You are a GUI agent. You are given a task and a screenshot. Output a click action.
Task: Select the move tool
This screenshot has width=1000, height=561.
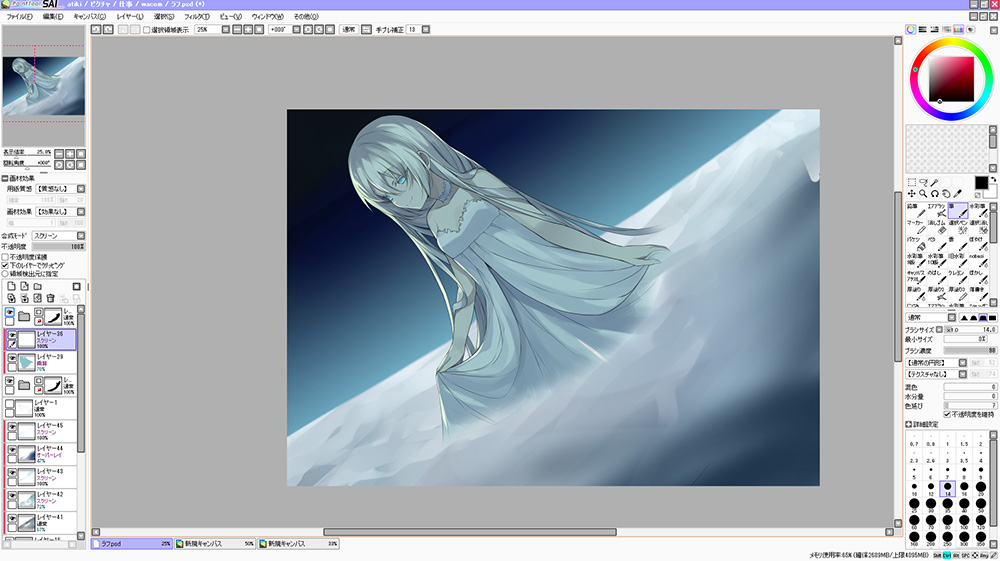[x=911, y=194]
